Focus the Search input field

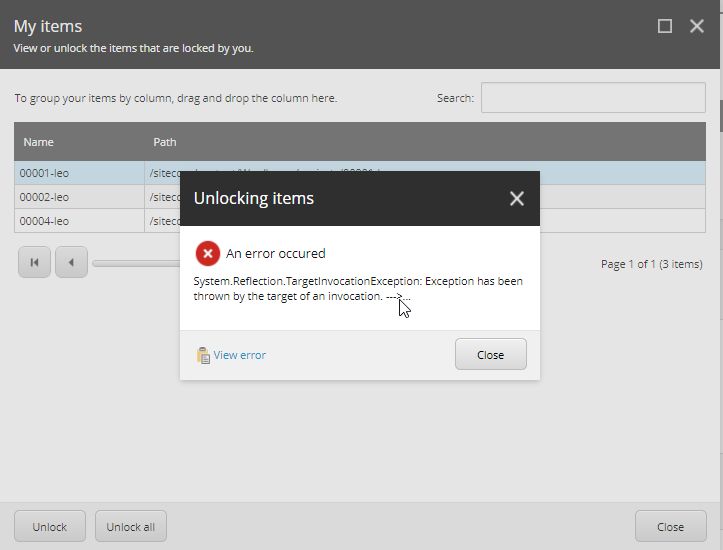point(593,98)
